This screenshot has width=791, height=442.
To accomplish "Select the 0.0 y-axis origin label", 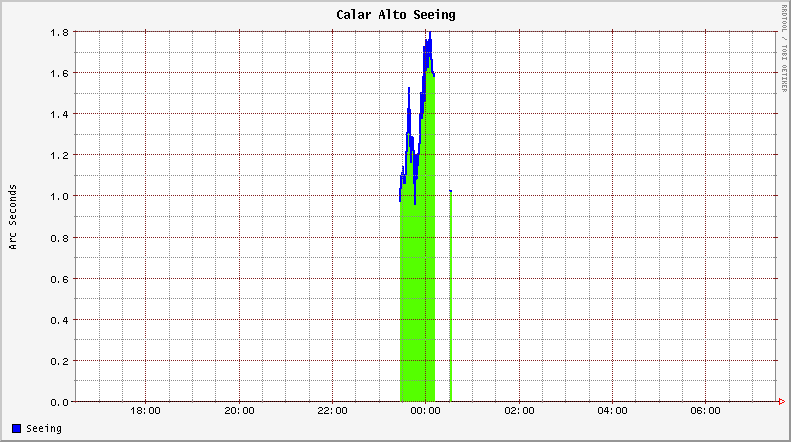I will pos(58,402).
